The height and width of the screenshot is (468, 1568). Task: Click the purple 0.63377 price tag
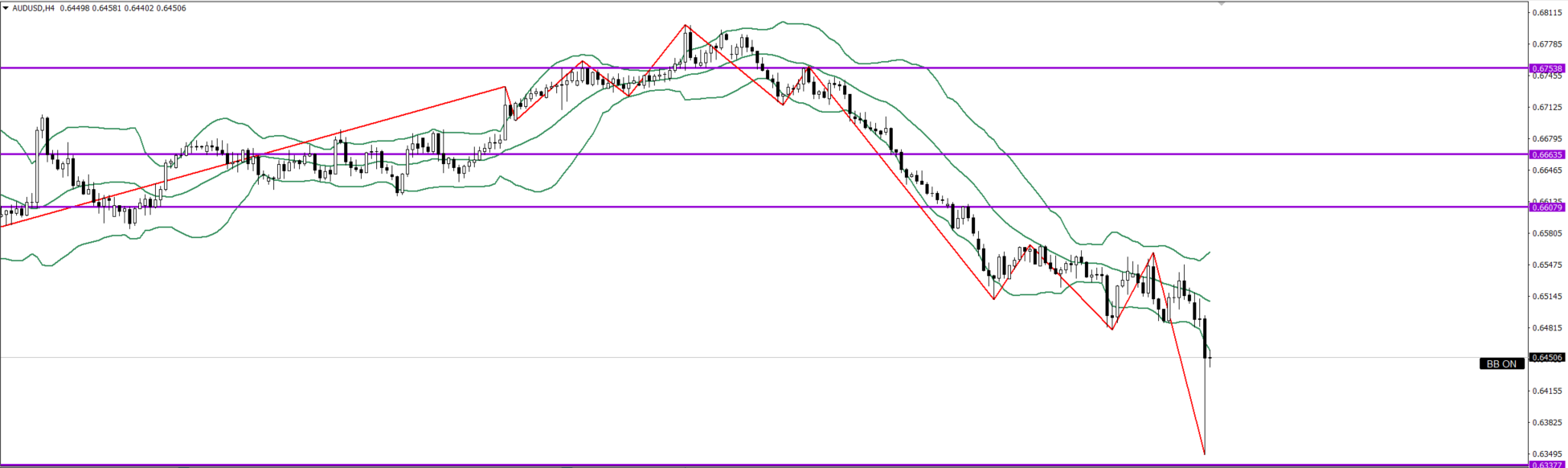click(1547, 465)
